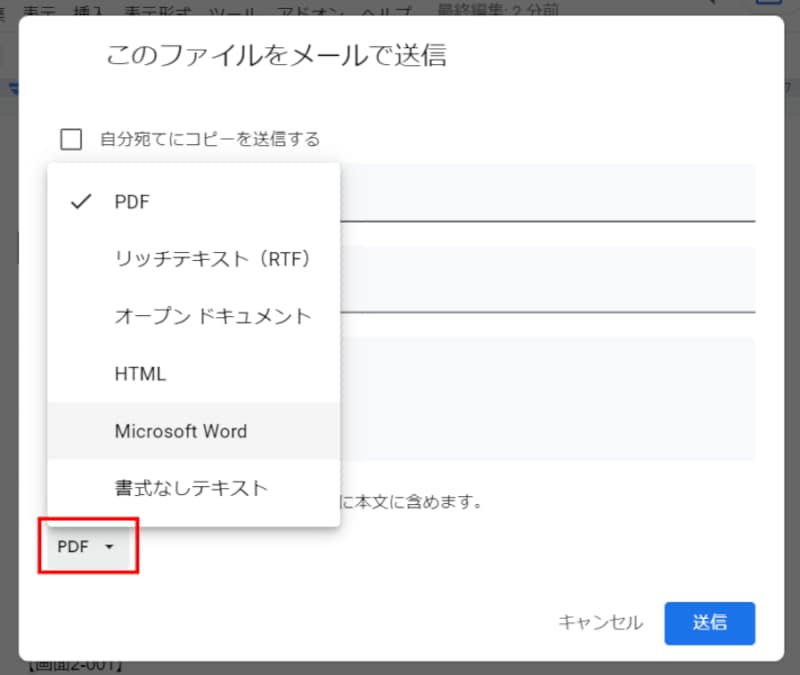Select PDF from the format list
This screenshot has width=800, height=675.
coord(133,202)
